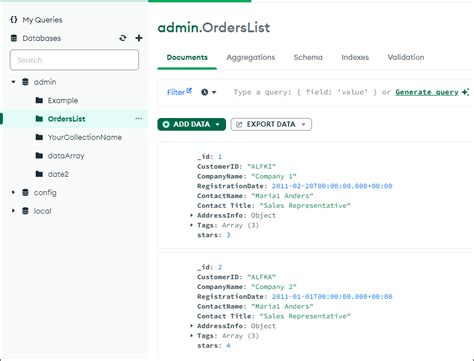The width and height of the screenshot is (474, 361).
Task: Switch to the Aggregations tab
Action: click(251, 57)
